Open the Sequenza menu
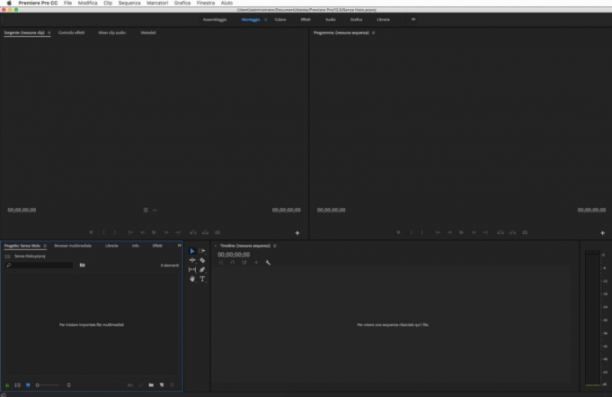This screenshot has width=612, height=397. [129, 3]
